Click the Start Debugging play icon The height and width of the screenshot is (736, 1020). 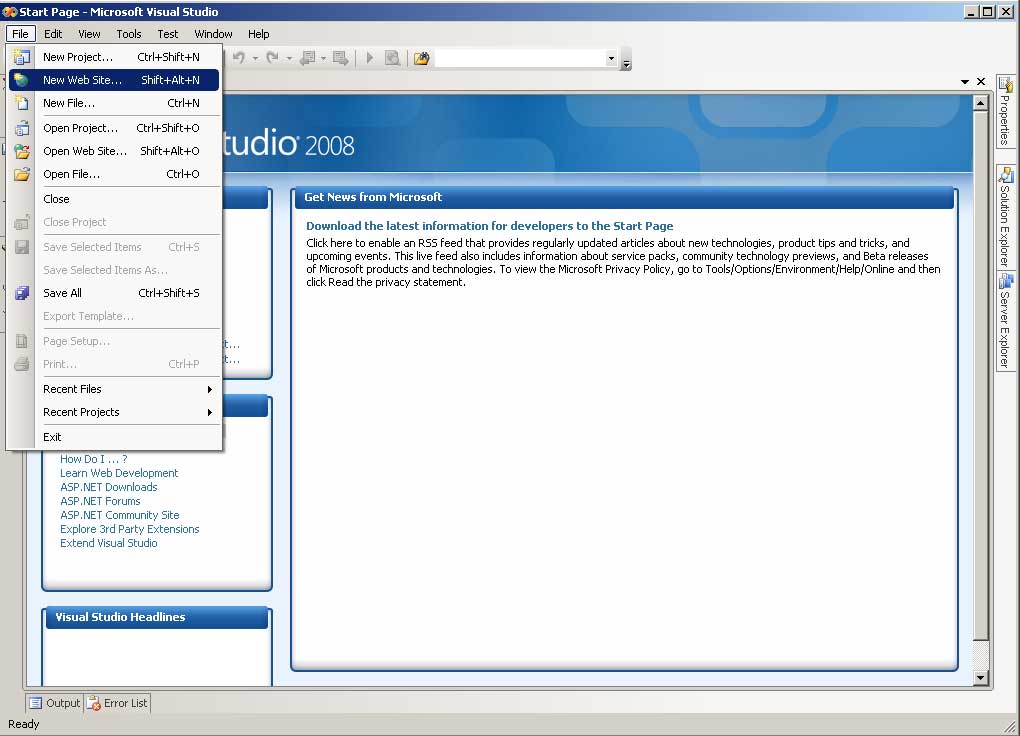point(369,58)
